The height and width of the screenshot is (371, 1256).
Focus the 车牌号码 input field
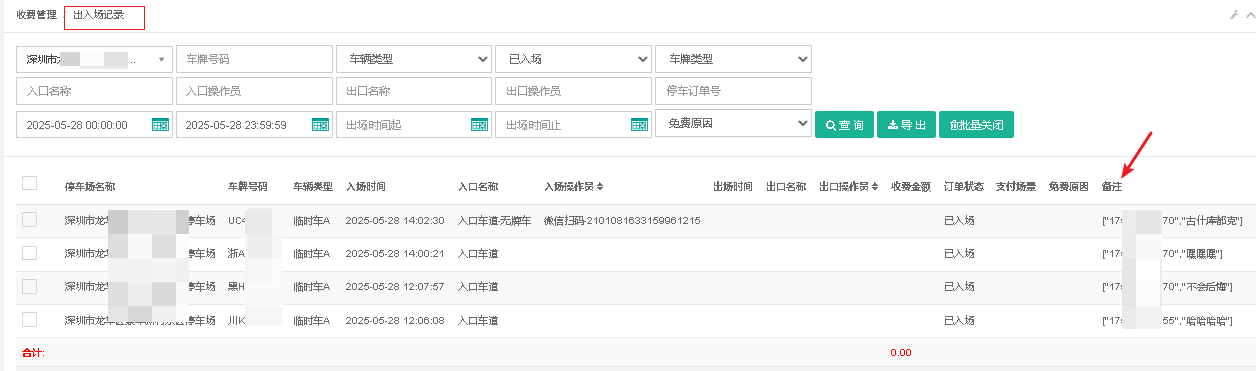[254, 59]
